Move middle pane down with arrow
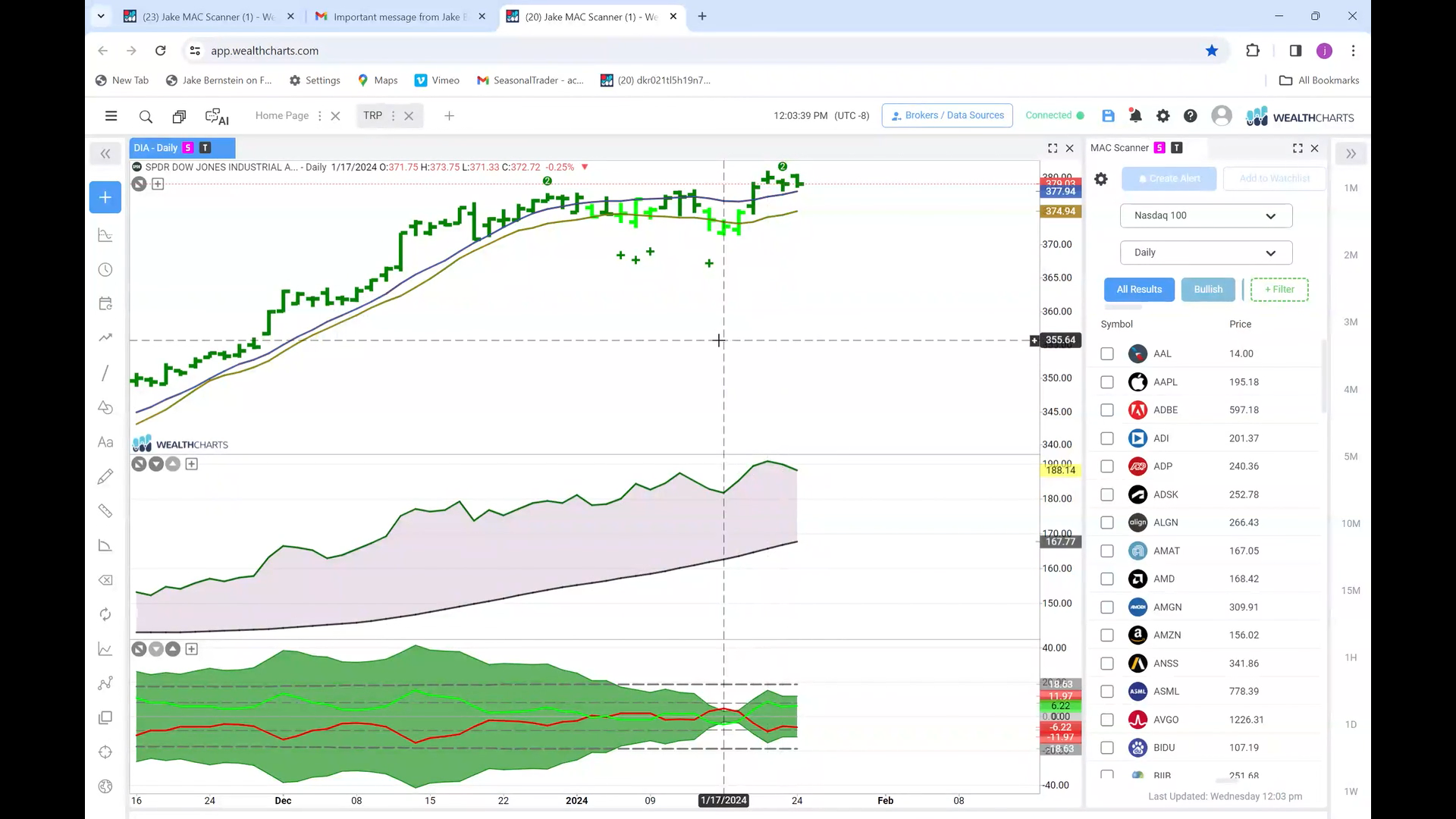Viewport: 1456px width, 819px height. click(x=156, y=464)
